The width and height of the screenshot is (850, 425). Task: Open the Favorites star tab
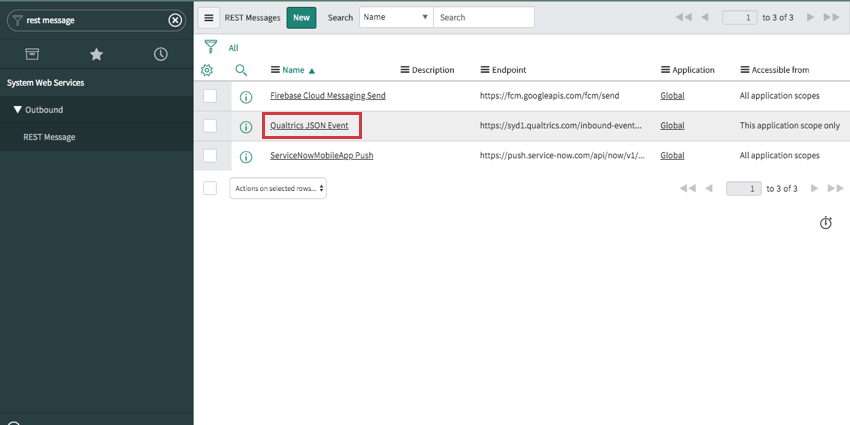click(96, 54)
